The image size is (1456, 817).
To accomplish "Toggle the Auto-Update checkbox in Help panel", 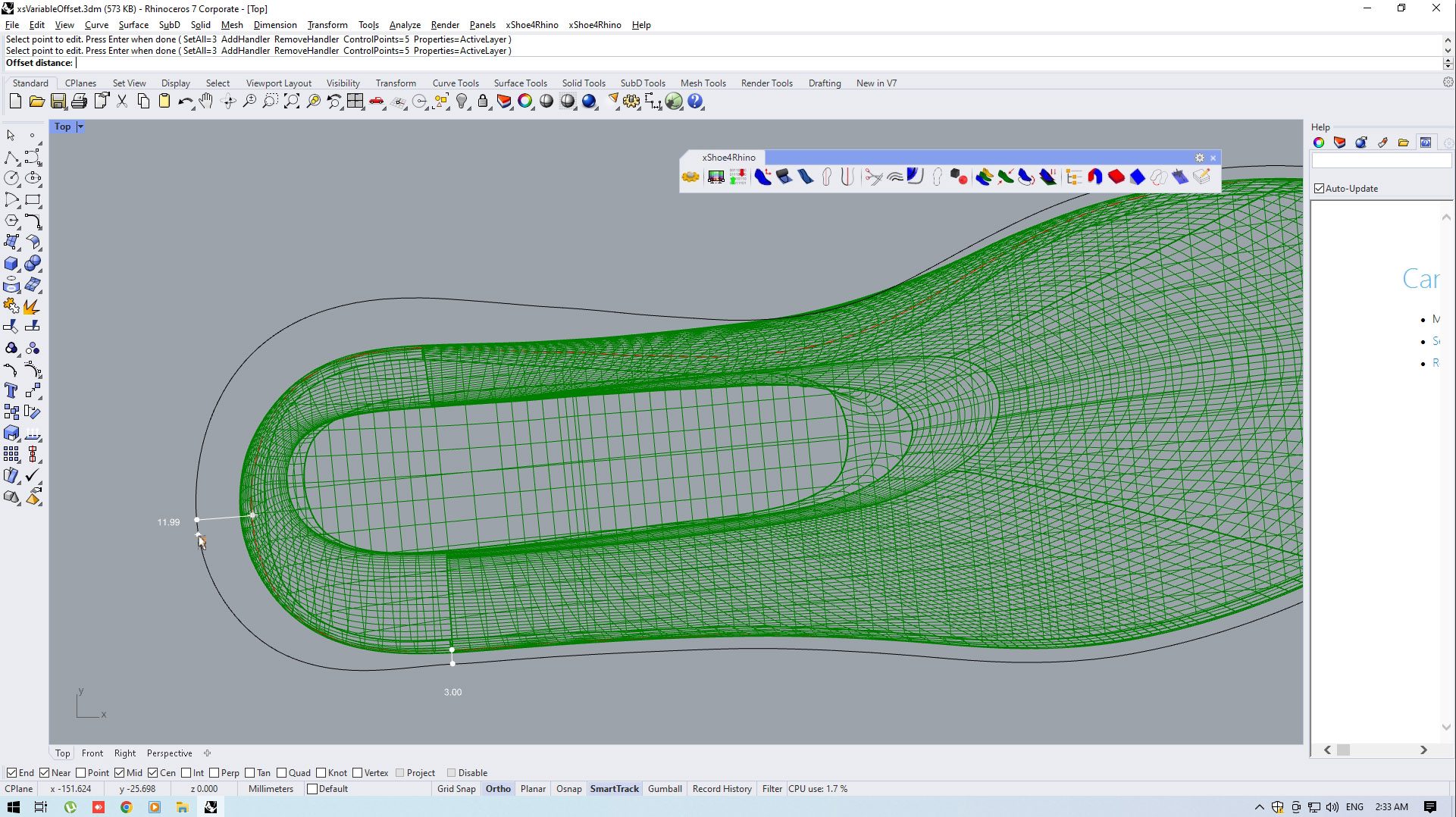I will click(1320, 189).
